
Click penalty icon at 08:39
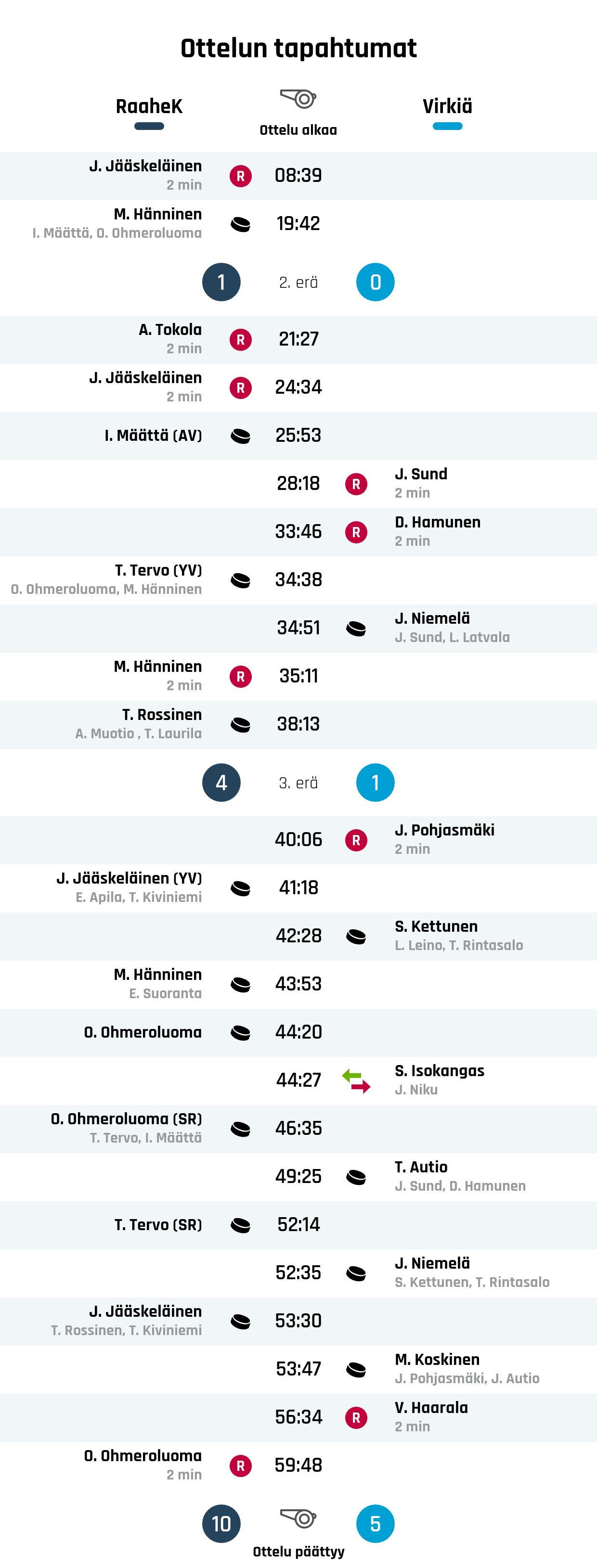pyautogui.click(x=241, y=176)
